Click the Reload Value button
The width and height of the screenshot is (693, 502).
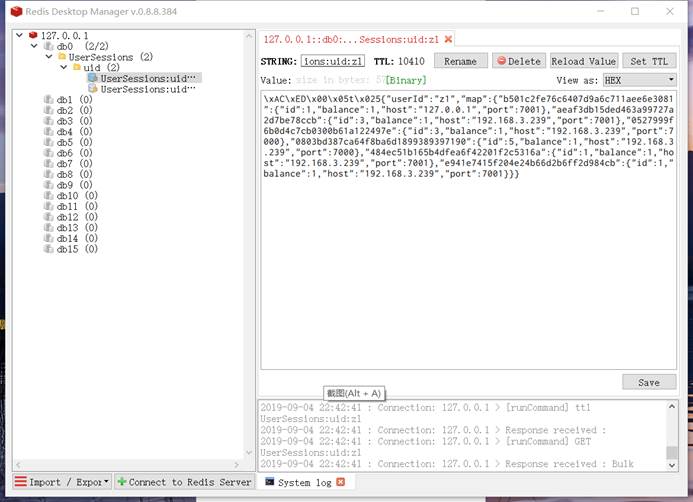[x=583, y=61]
